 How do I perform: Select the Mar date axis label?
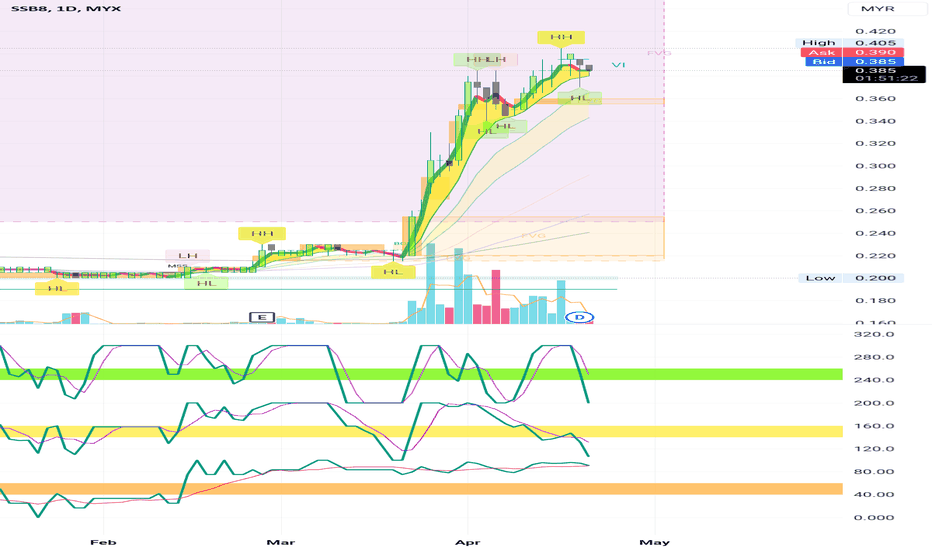(x=281, y=542)
